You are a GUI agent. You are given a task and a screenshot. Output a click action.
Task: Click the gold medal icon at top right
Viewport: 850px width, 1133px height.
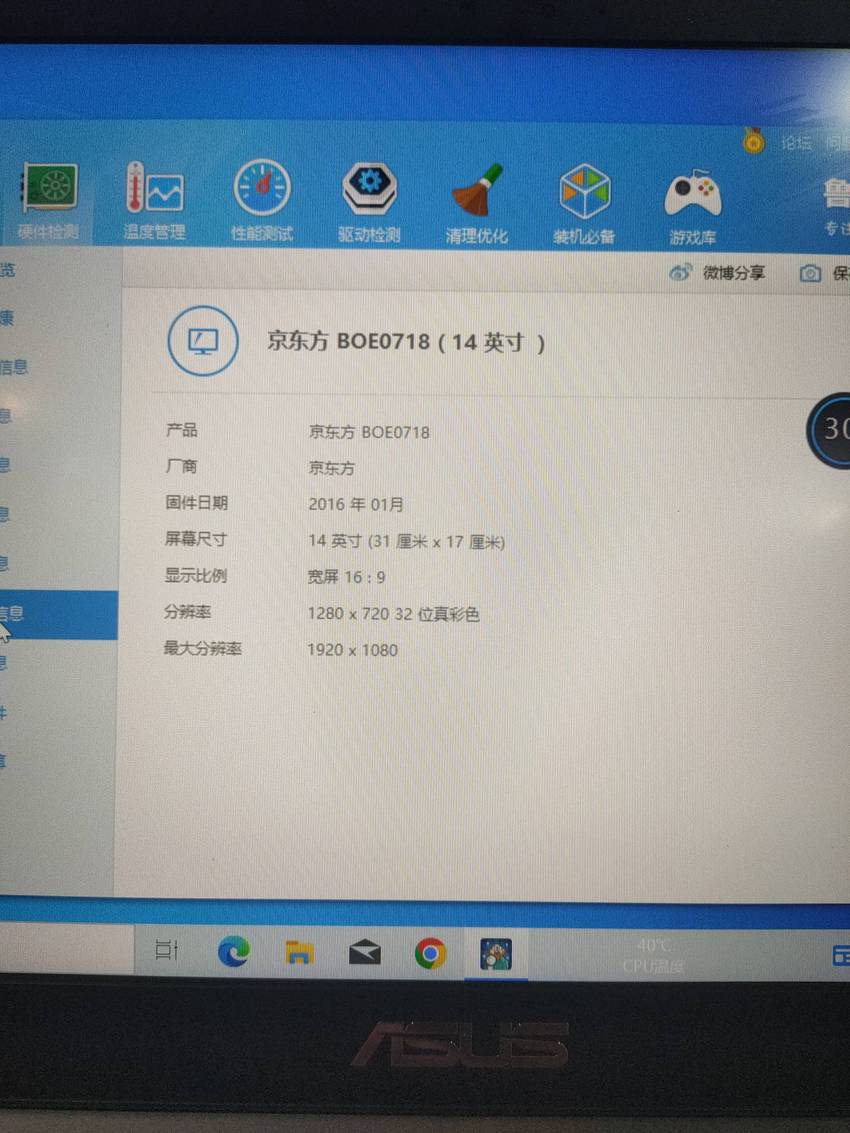coord(753,141)
